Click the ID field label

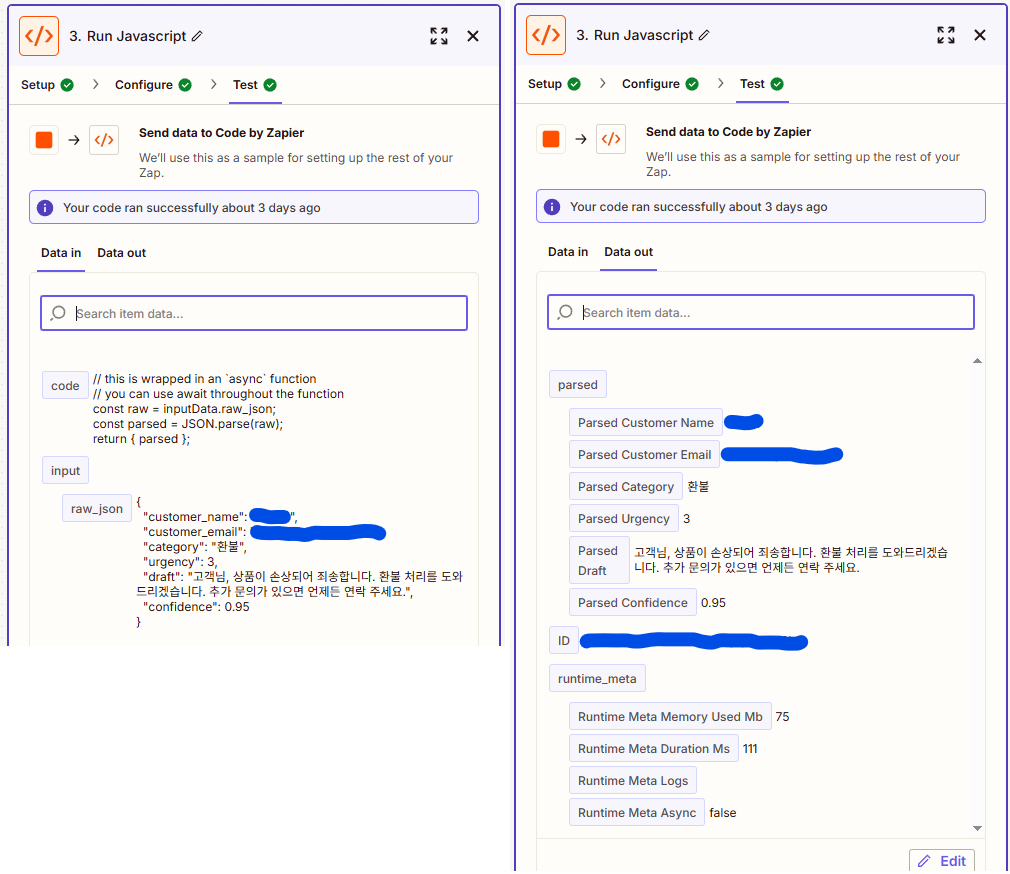tap(564, 640)
